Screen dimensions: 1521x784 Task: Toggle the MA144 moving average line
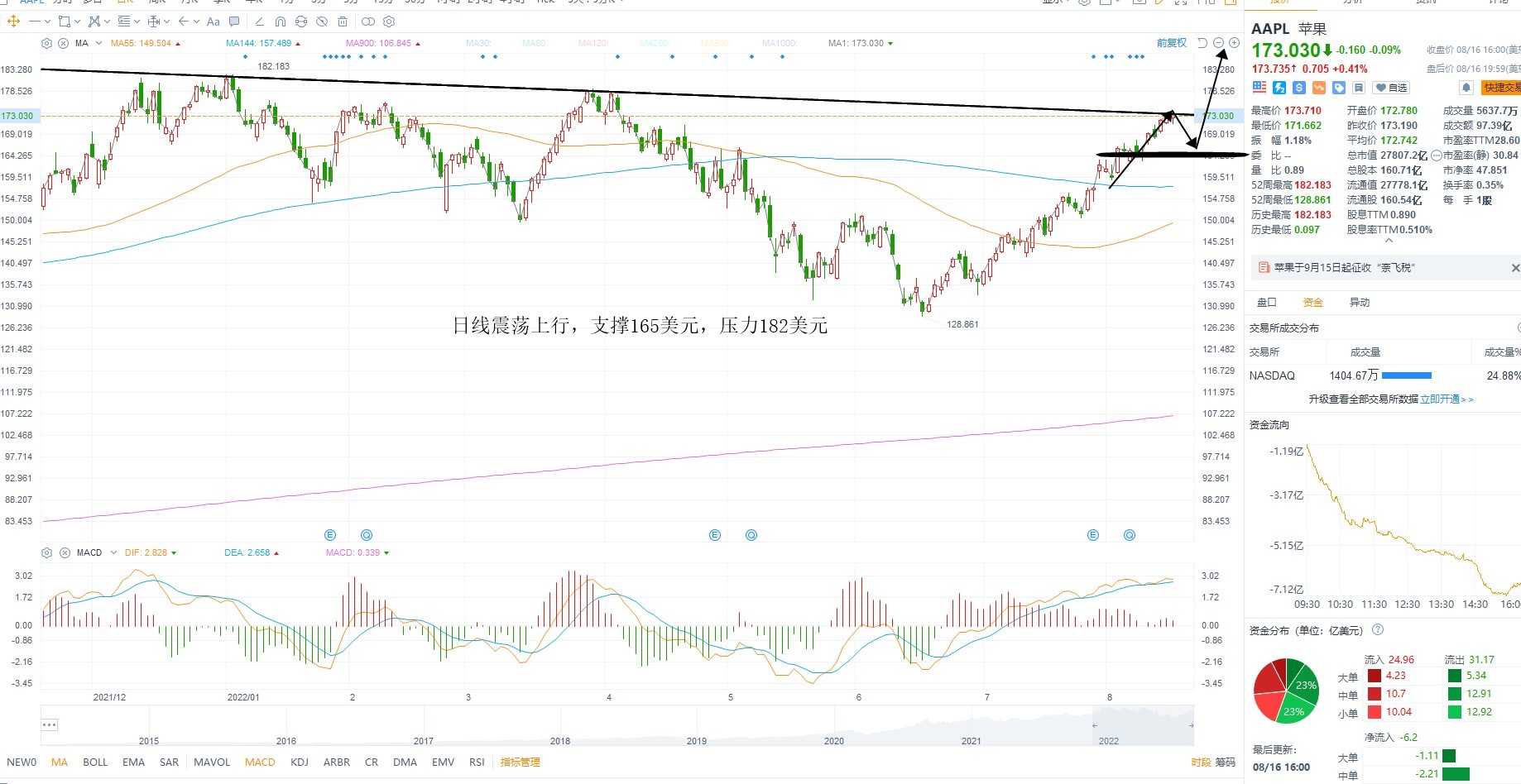pos(263,43)
